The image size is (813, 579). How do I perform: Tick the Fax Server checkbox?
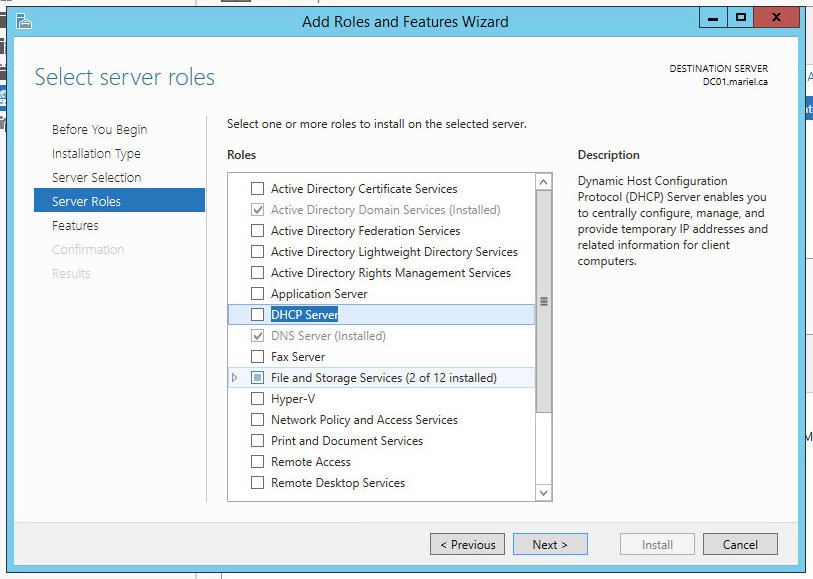click(x=258, y=357)
